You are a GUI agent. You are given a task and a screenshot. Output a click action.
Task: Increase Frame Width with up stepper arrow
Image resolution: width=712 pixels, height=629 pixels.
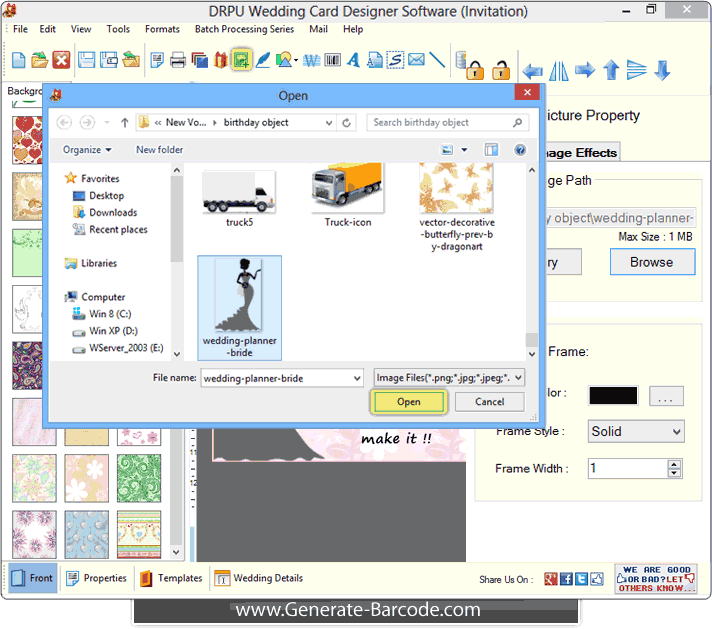pos(674,464)
